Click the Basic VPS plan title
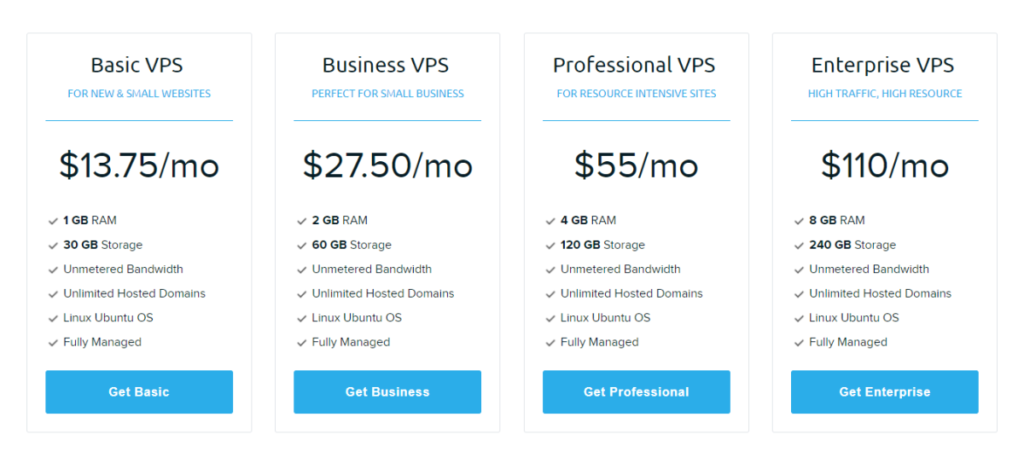 [x=136, y=65]
